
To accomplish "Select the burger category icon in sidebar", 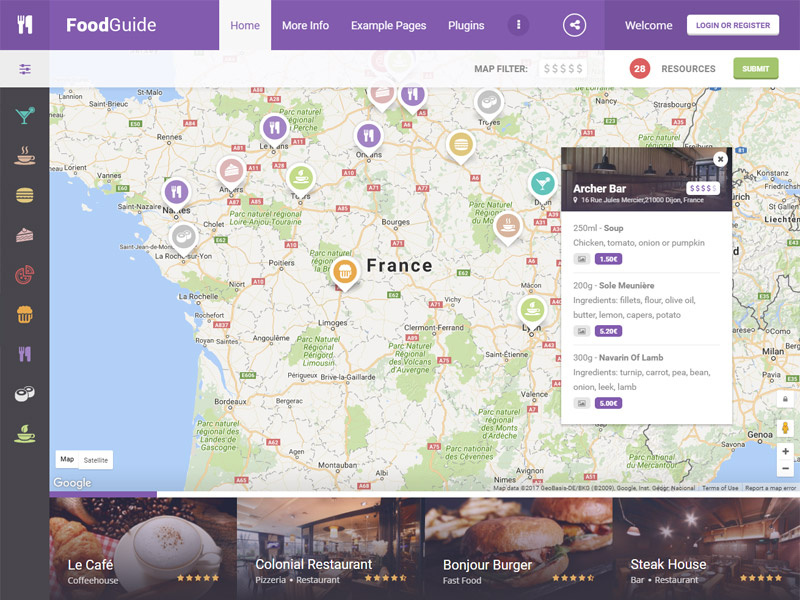I will point(24,195).
